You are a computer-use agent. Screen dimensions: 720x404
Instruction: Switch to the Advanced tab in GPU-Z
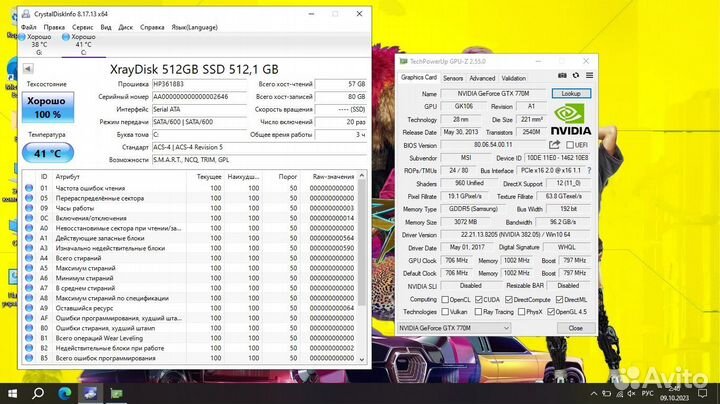coord(482,78)
